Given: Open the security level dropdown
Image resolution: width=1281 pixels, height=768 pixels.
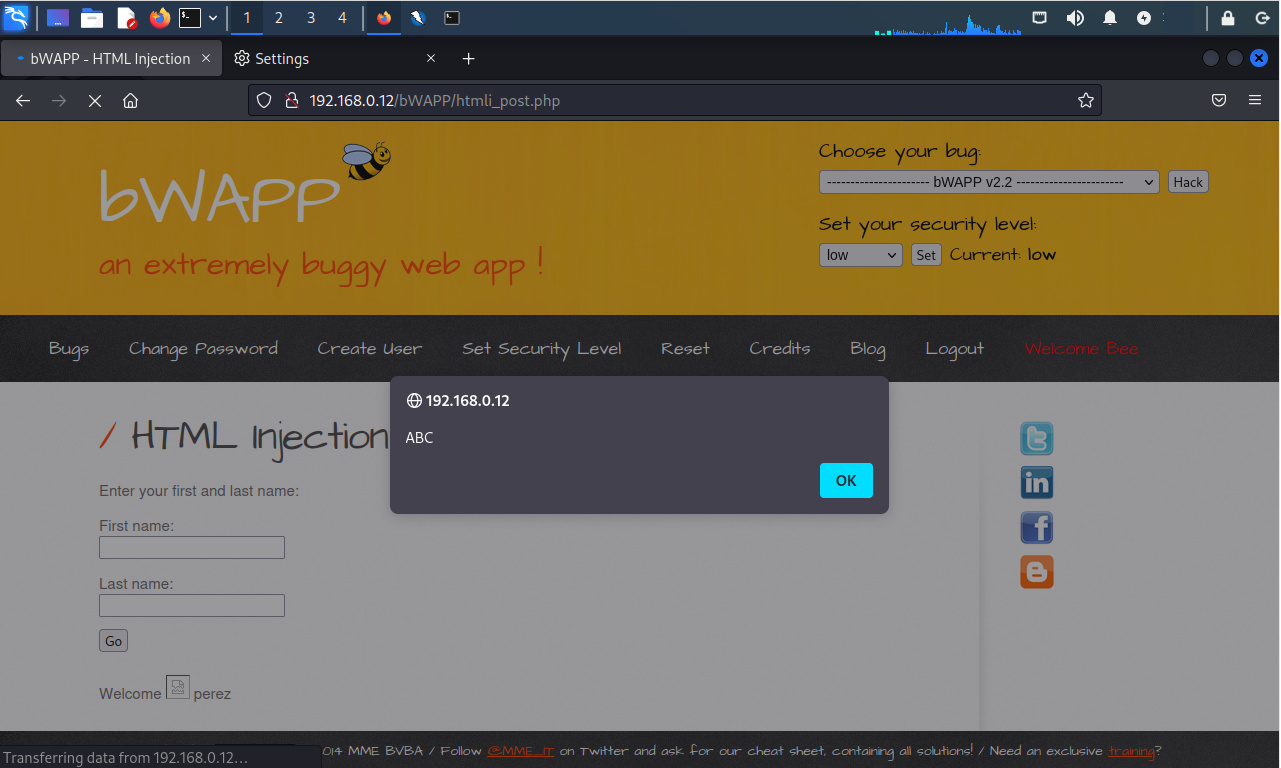Looking at the screenshot, I should [860, 255].
